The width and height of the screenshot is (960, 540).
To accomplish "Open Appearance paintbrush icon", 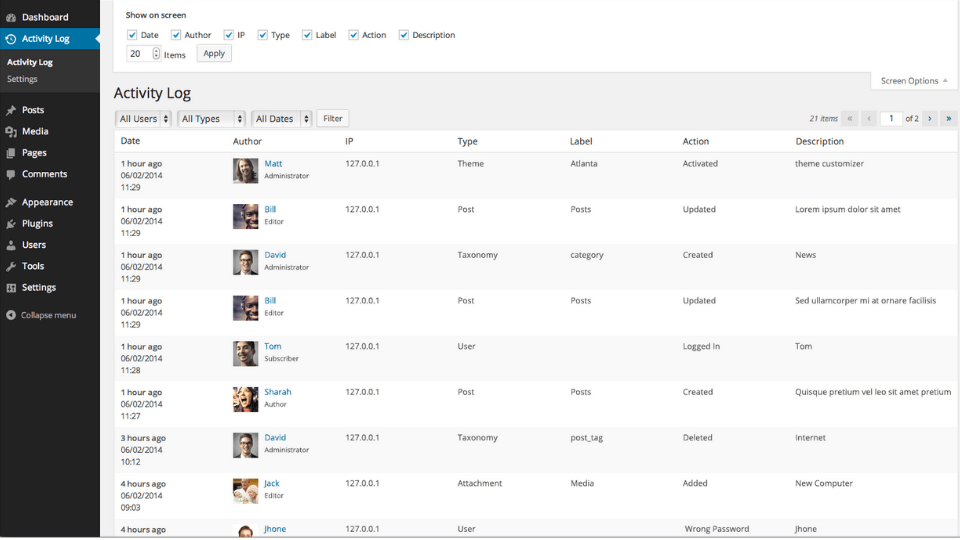I will (x=11, y=202).
